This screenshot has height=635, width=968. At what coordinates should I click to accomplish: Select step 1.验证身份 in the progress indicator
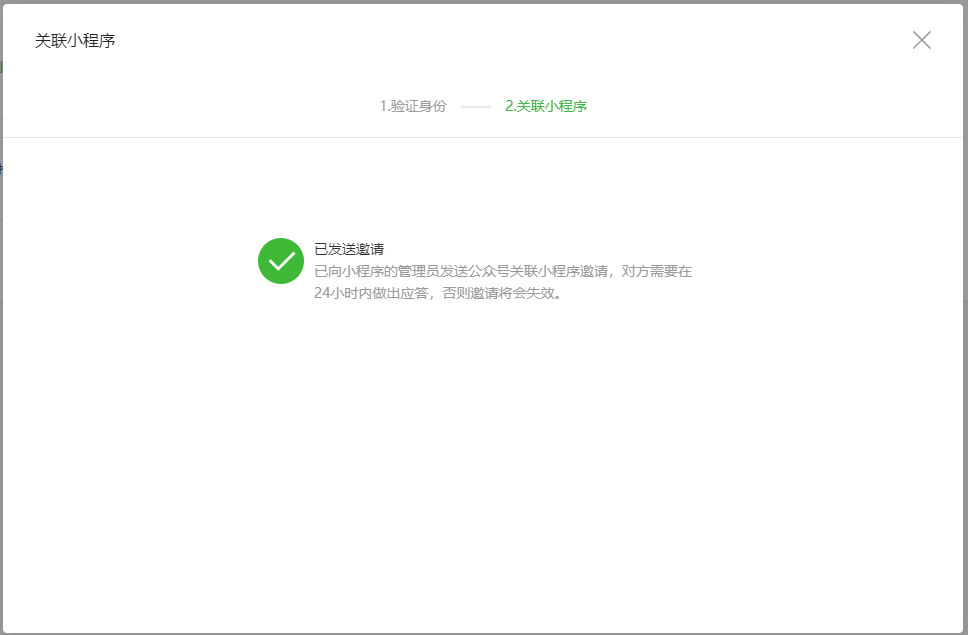point(412,106)
